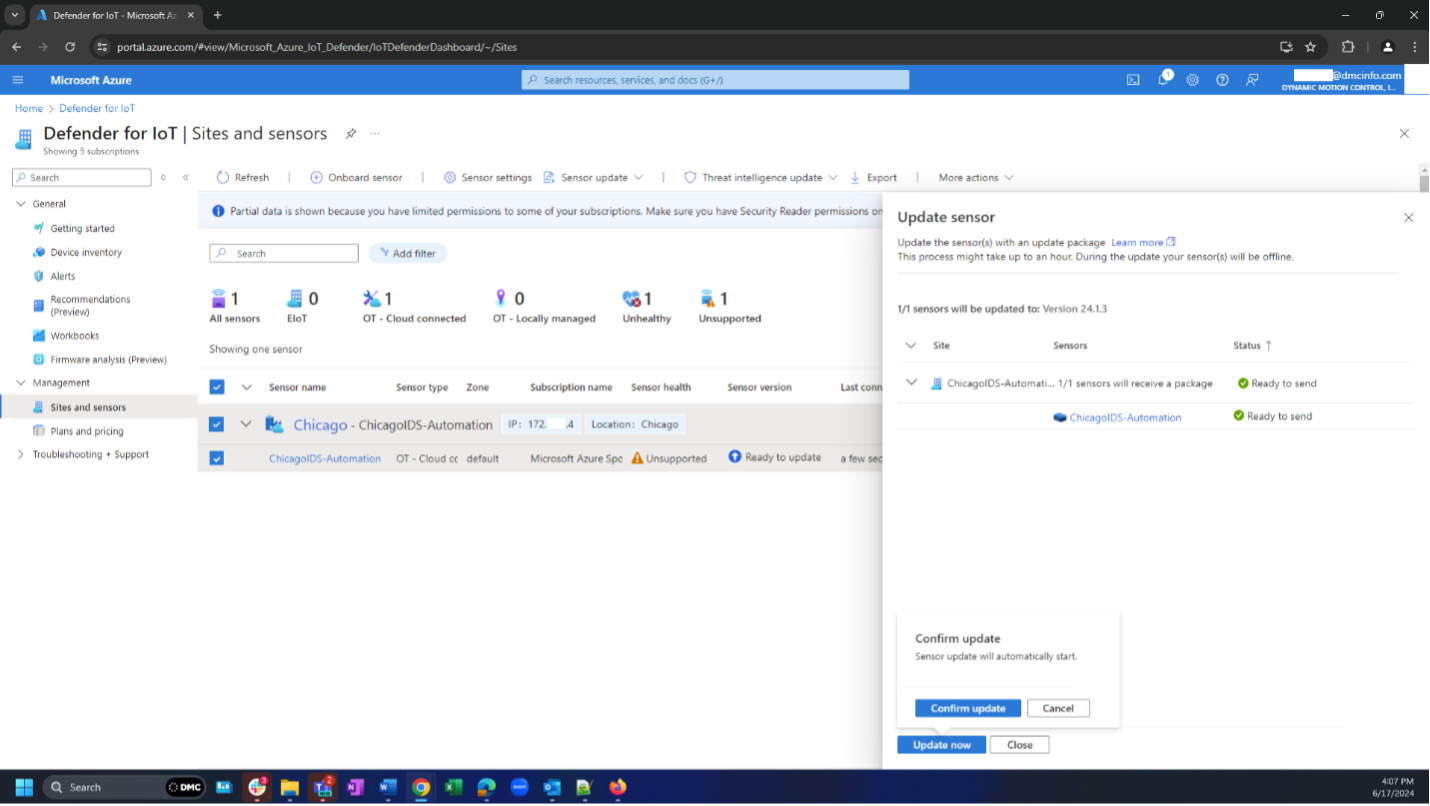Viewport: 1430px width, 806px height.
Task: Click Close button in Update sensor panel
Action: click(1019, 745)
